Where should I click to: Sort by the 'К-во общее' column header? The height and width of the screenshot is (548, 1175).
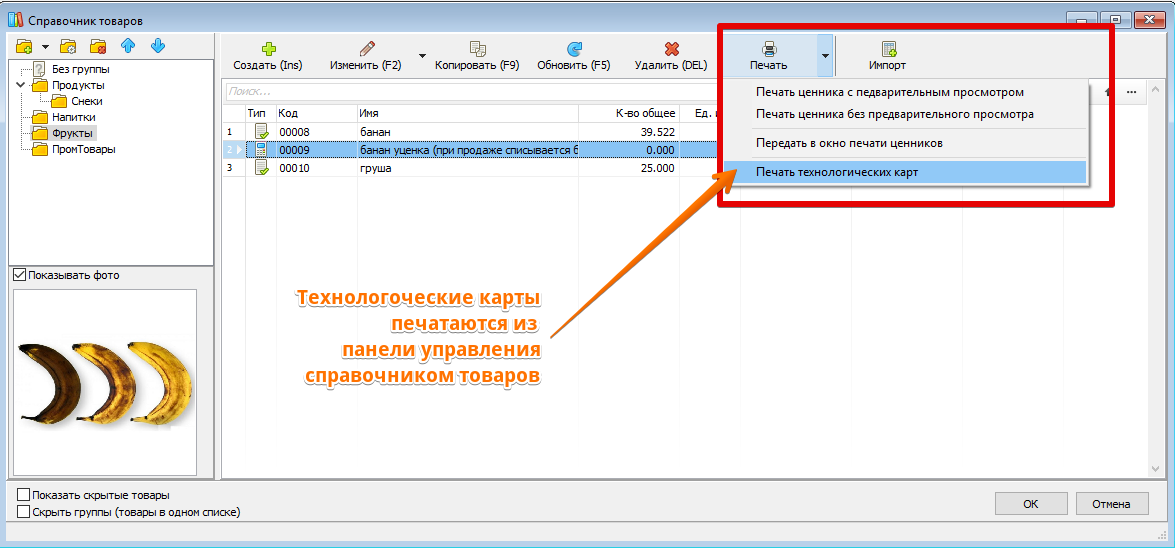[x=629, y=113]
